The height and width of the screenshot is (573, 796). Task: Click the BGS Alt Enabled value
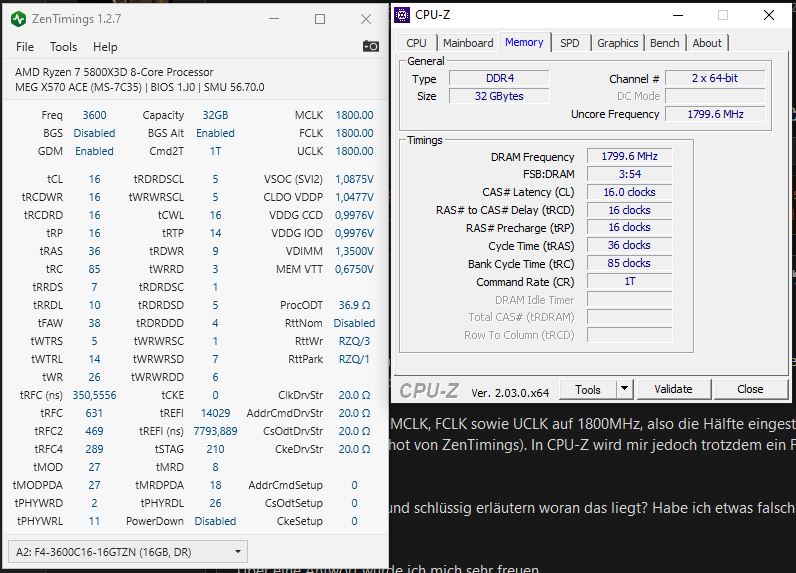pyautogui.click(x=215, y=133)
